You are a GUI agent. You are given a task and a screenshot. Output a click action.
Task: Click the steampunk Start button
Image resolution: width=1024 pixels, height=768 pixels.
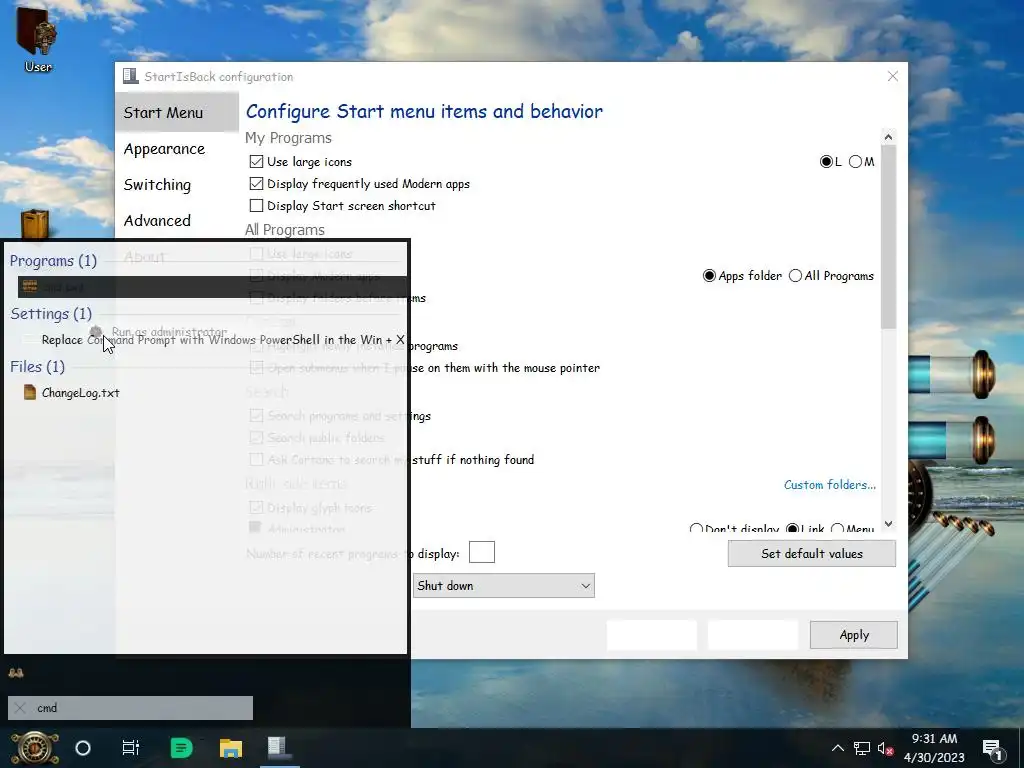(34, 748)
